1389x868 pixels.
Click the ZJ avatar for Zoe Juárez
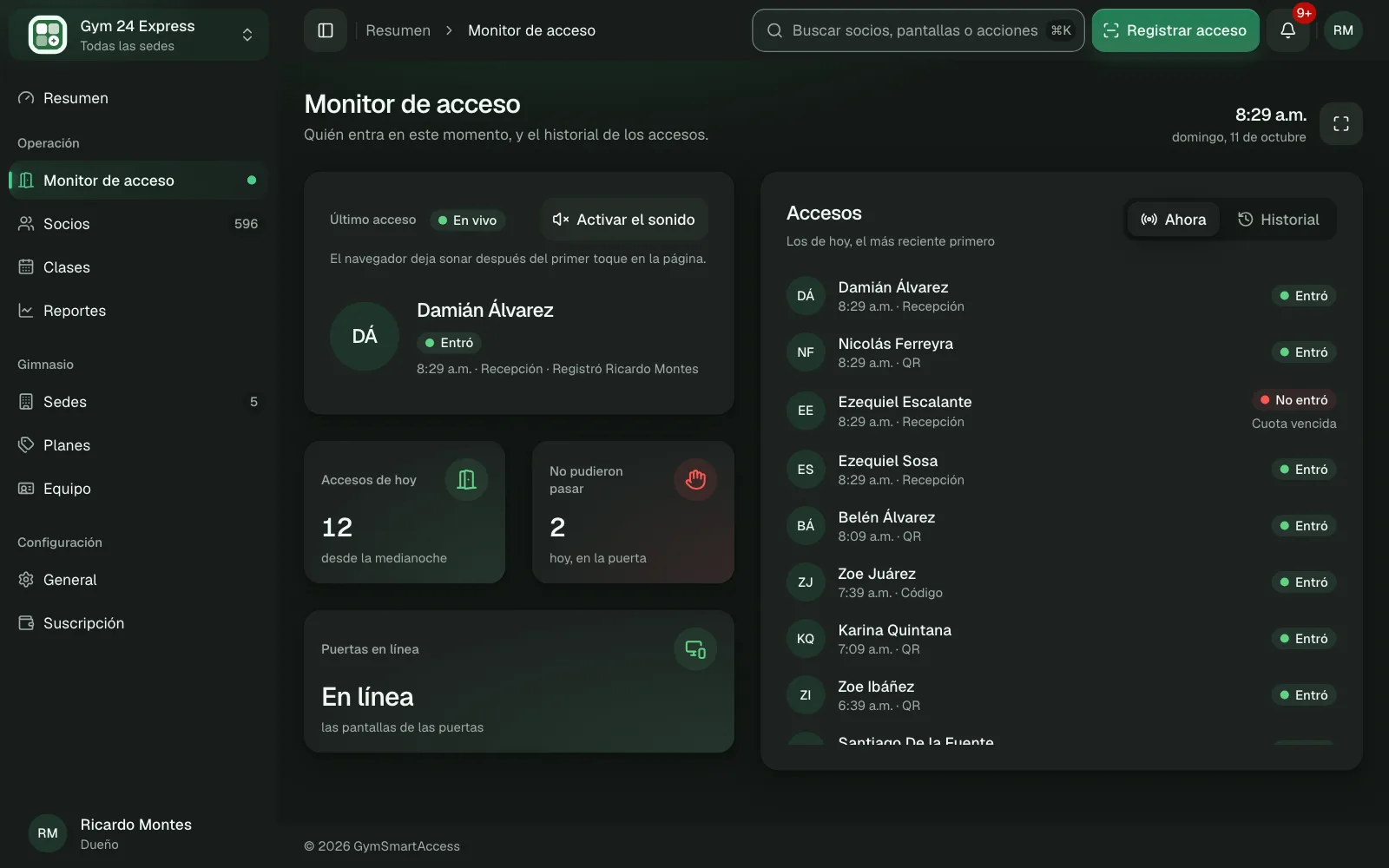pos(806,582)
